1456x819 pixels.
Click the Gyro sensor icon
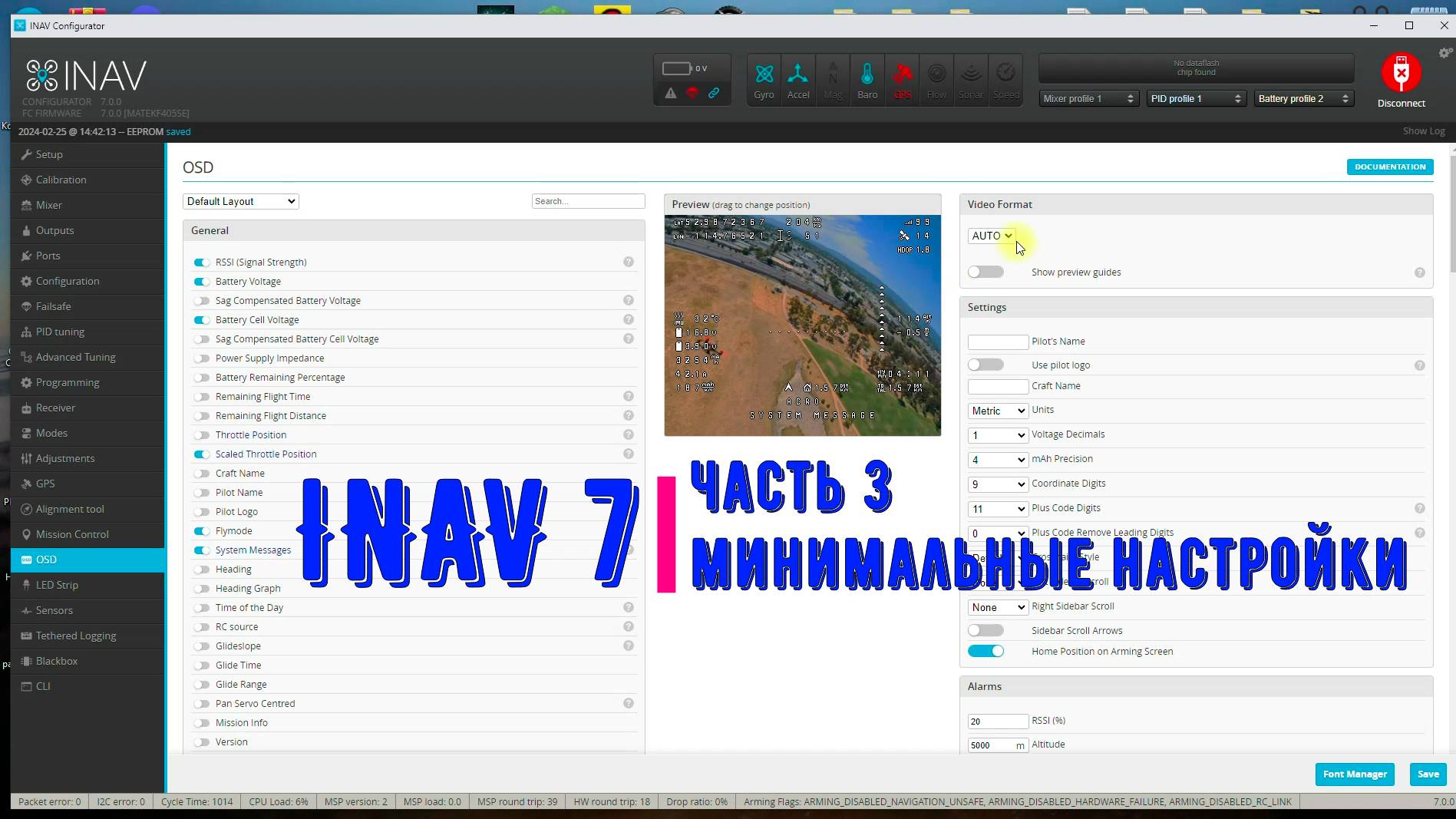tap(764, 80)
